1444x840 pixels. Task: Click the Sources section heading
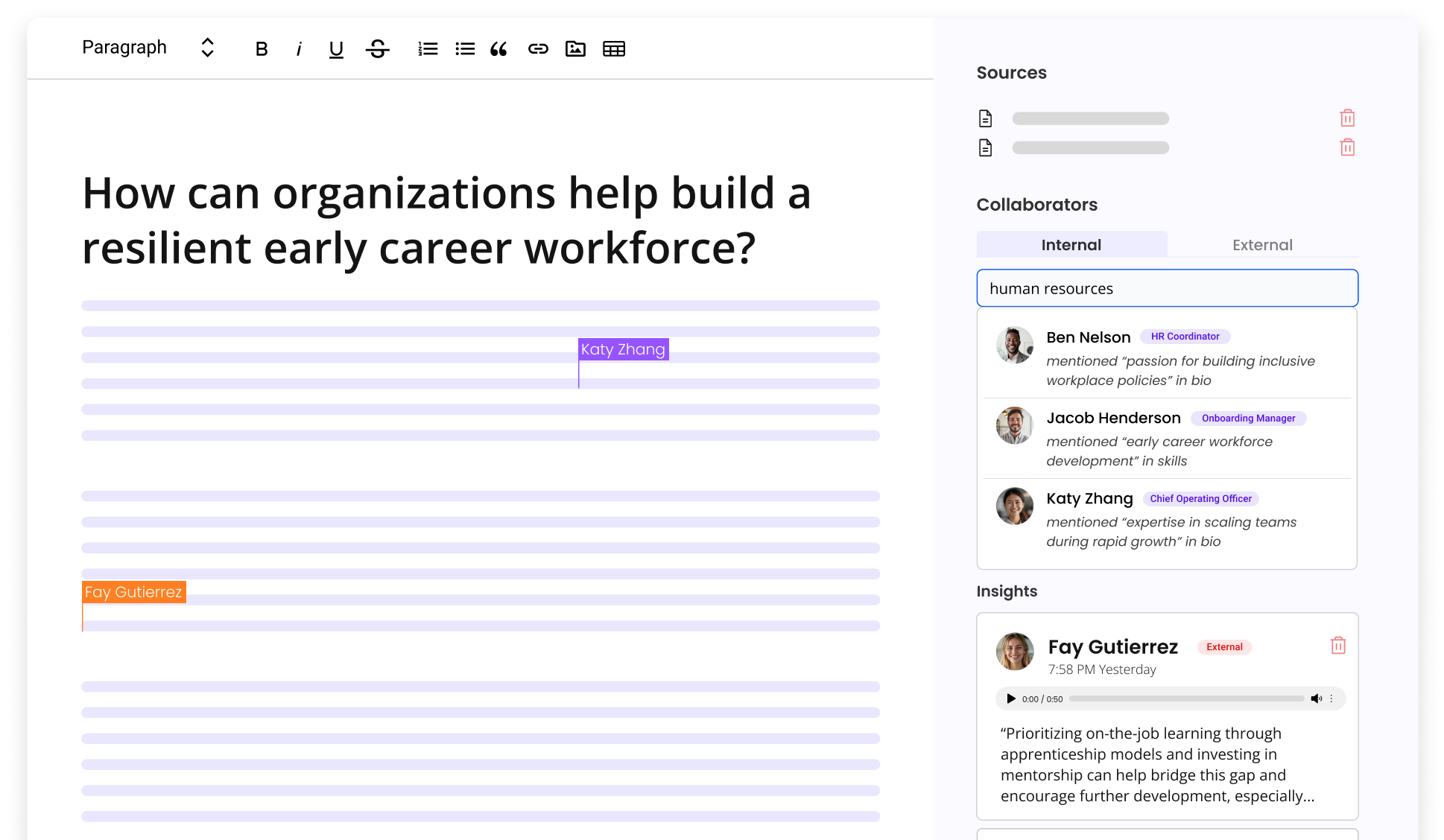pos(1011,73)
